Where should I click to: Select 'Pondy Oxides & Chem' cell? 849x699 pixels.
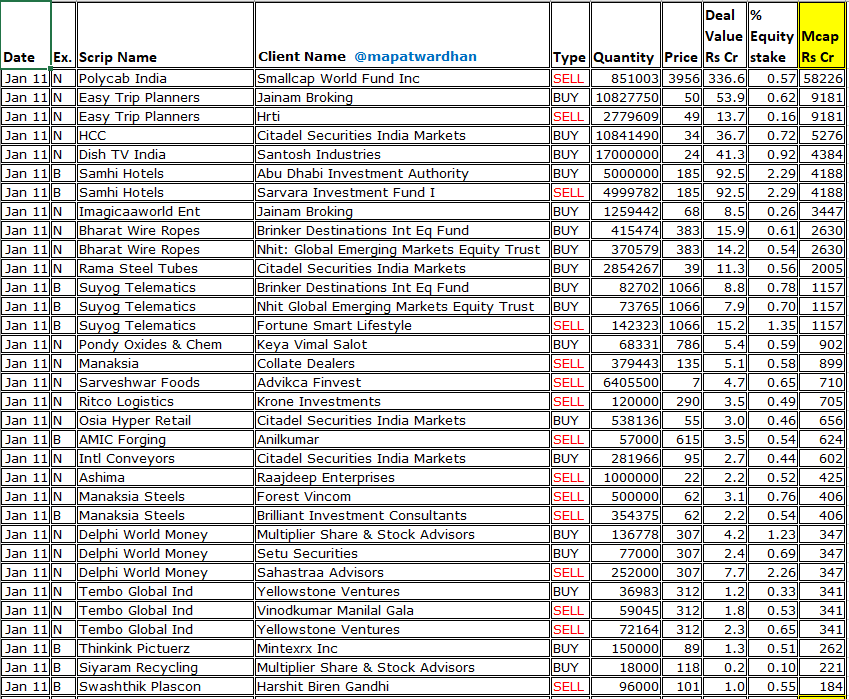click(165, 344)
